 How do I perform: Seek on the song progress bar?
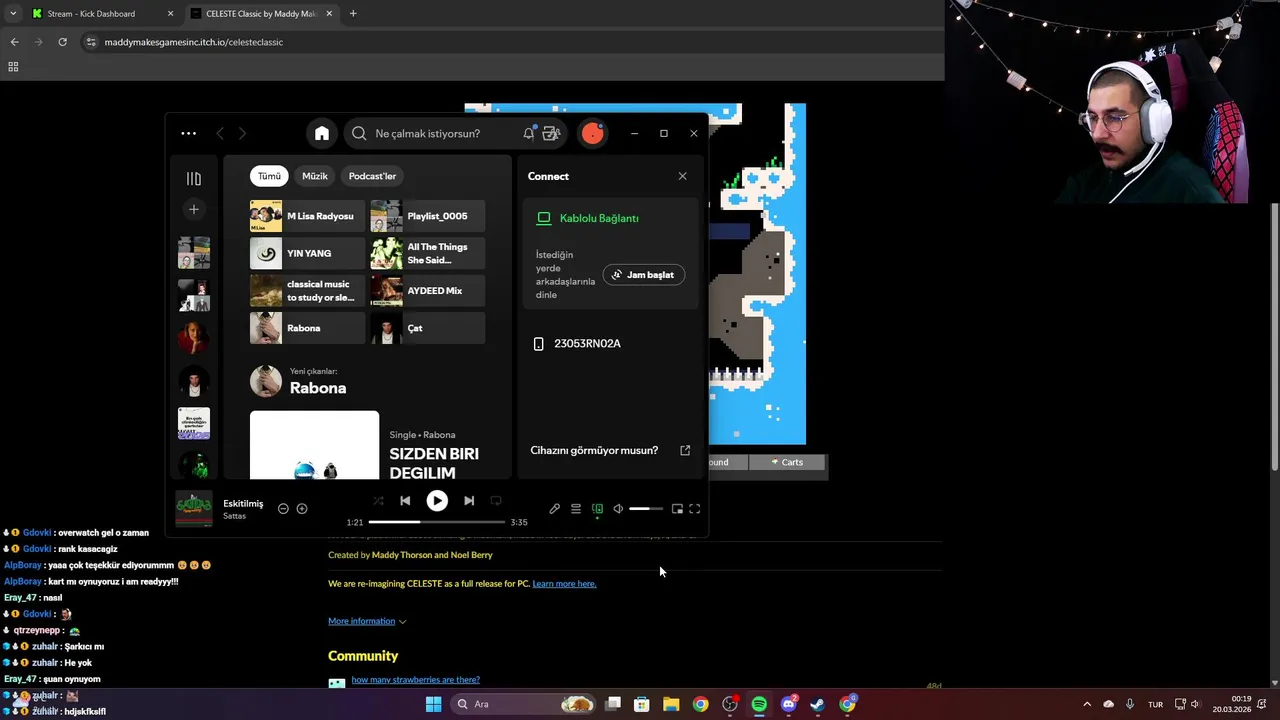click(x=437, y=522)
